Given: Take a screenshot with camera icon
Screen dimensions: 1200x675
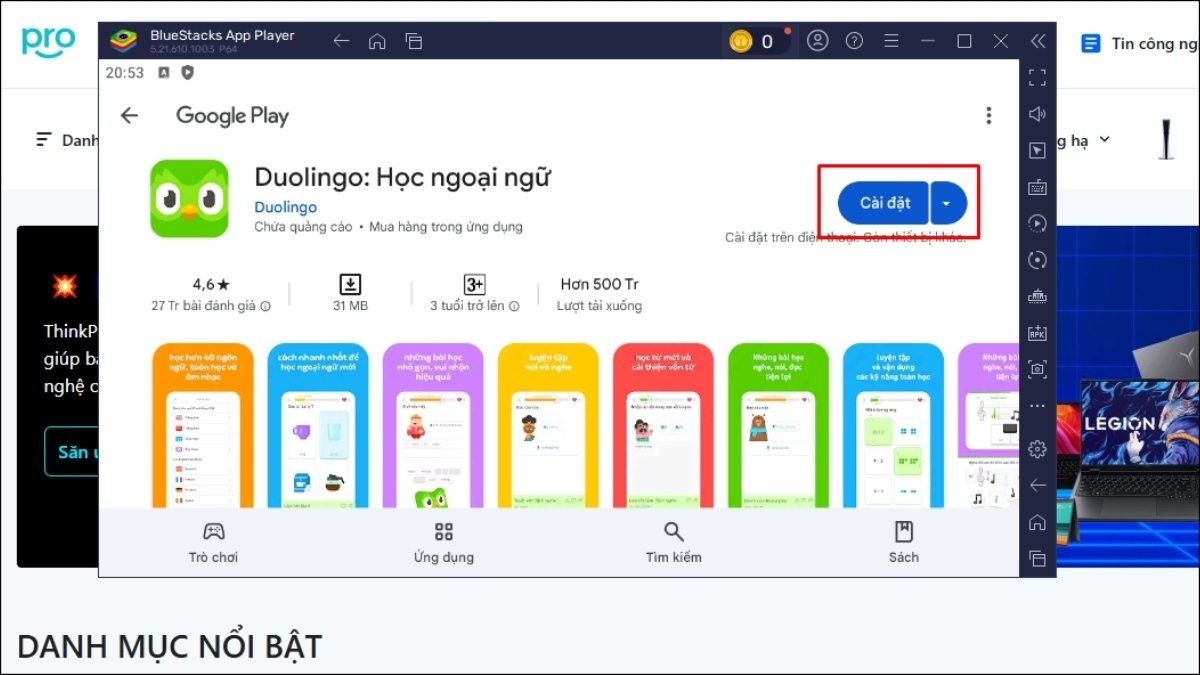Looking at the screenshot, I should 1037,369.
